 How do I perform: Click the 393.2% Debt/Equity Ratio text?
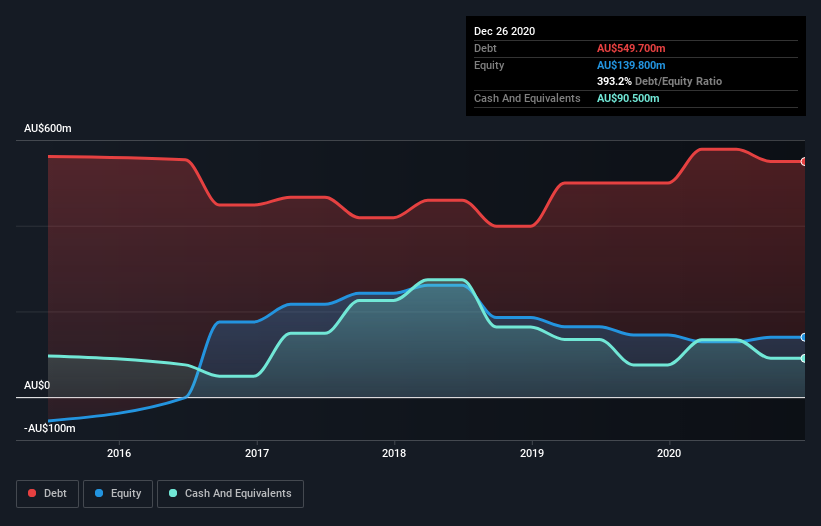(x=659, y=82)
